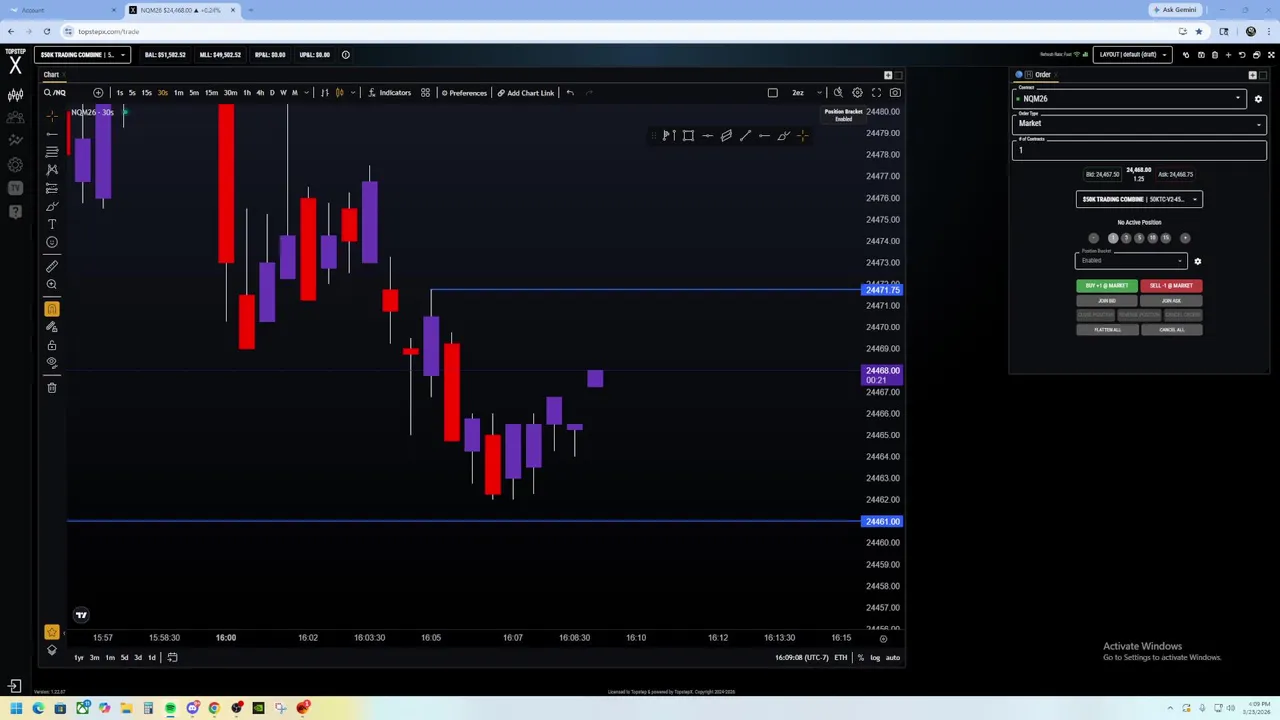Click FLATTEN ALL button

tap(1107, 330)
